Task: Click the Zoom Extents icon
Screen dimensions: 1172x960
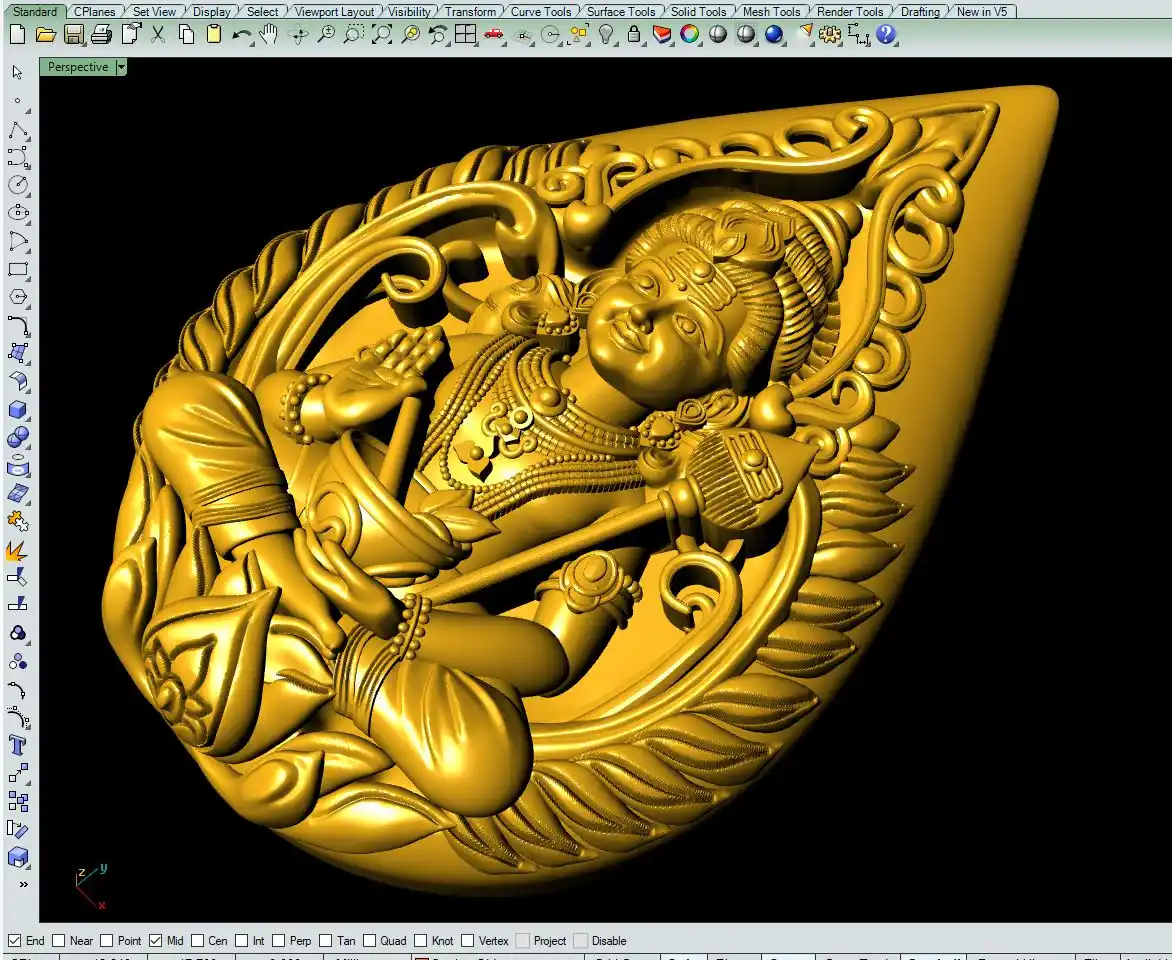Action: click(x=382, y=35)
